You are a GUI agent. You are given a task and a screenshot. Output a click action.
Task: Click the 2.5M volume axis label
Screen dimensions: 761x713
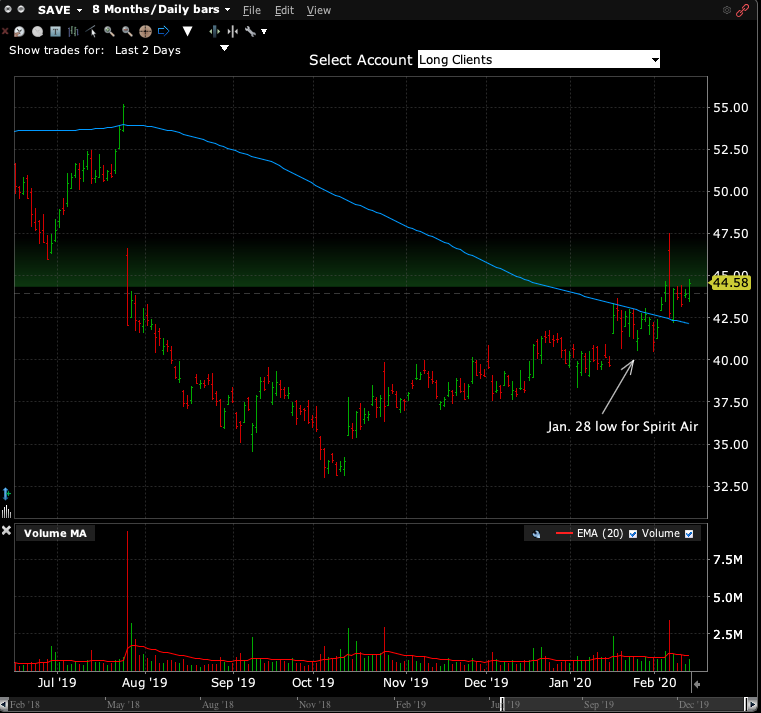coord(728,635)
